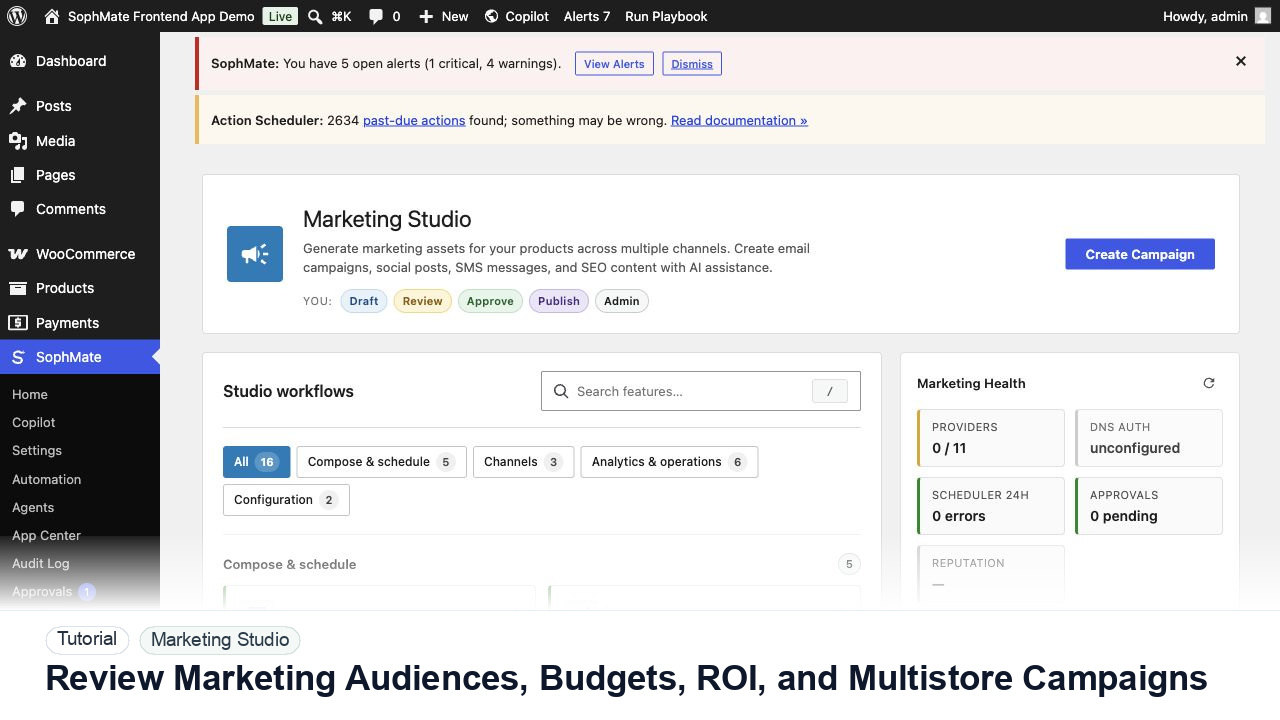Open SophMate Frontend App Demo site menu

(x=161, y=16)
